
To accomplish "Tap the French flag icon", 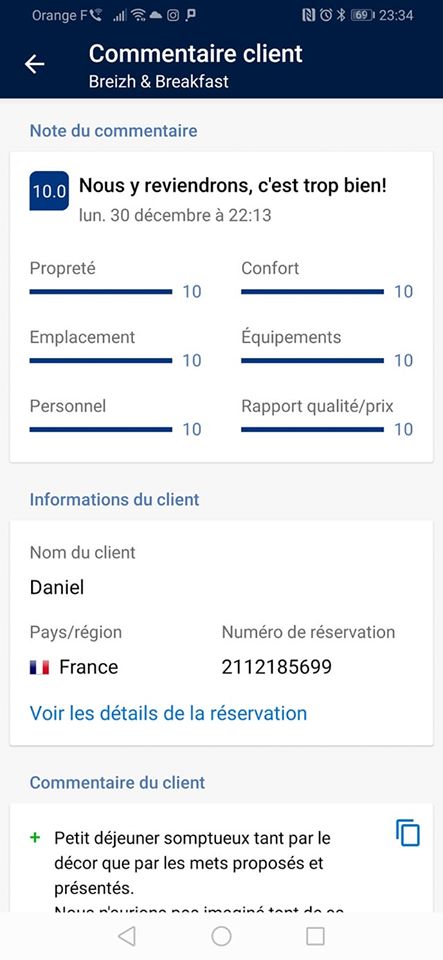I will pos(39,667).
